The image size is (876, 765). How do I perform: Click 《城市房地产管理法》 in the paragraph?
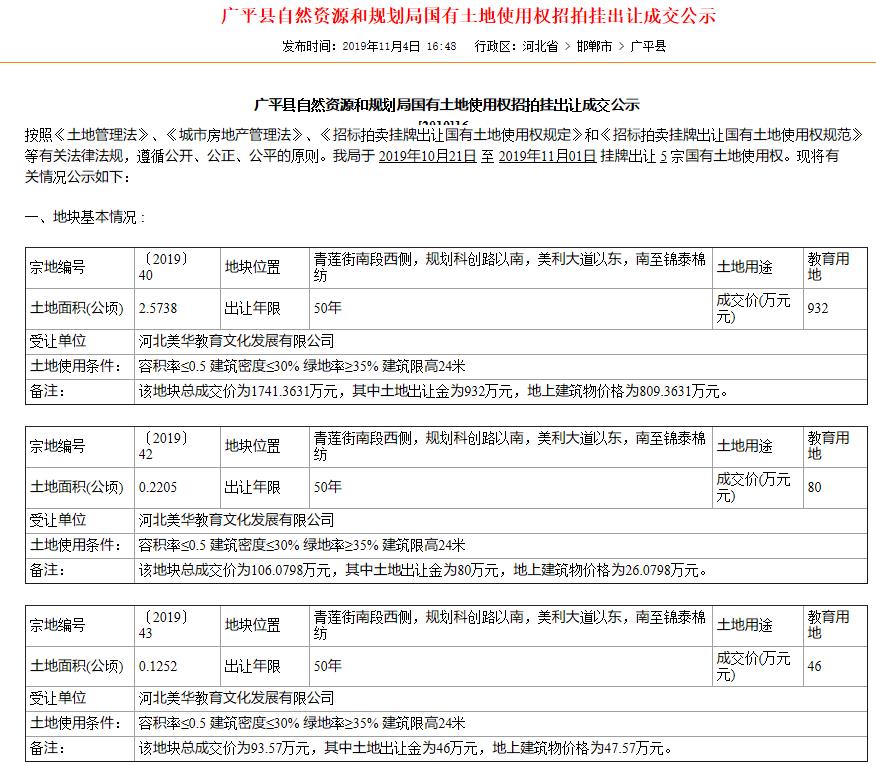235,135
